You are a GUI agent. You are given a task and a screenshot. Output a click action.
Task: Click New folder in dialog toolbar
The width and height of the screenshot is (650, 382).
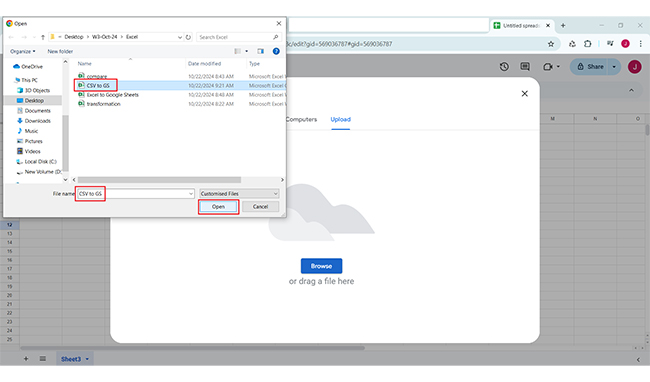[x=60, y=51]
